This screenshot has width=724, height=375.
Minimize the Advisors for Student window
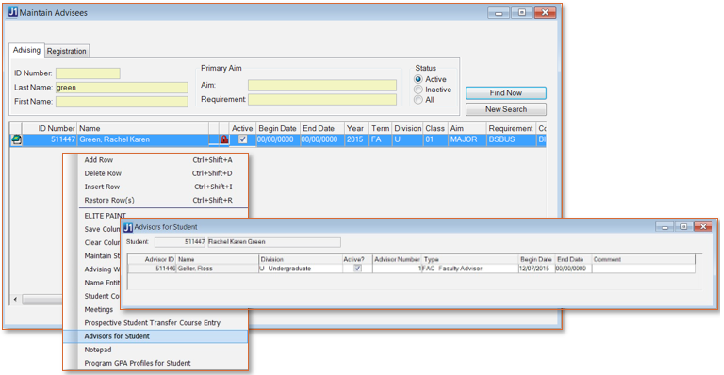[665, 226]
